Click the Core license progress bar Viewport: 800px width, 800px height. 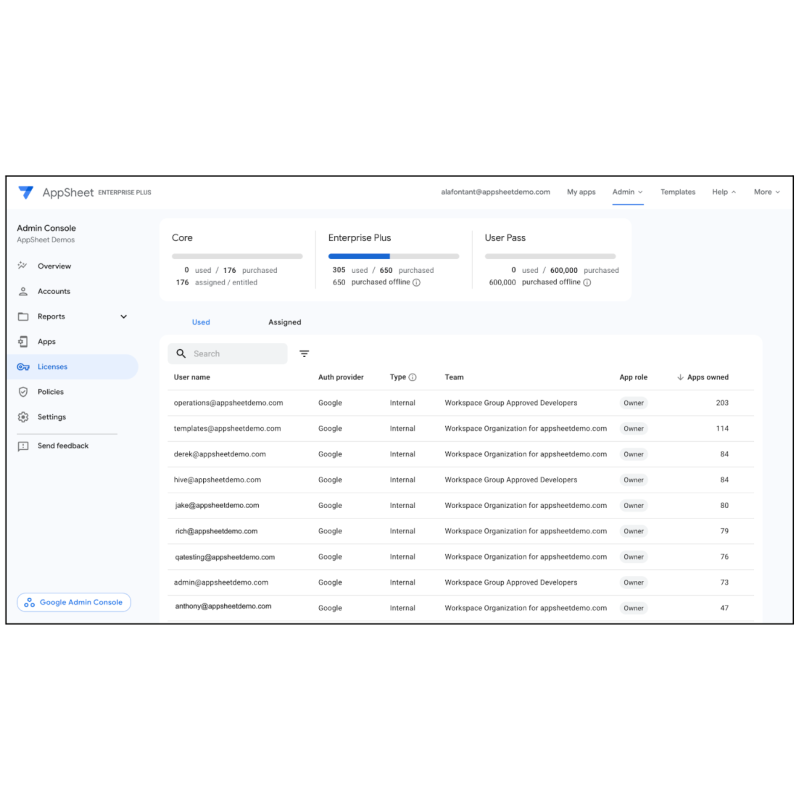point(237,256)
